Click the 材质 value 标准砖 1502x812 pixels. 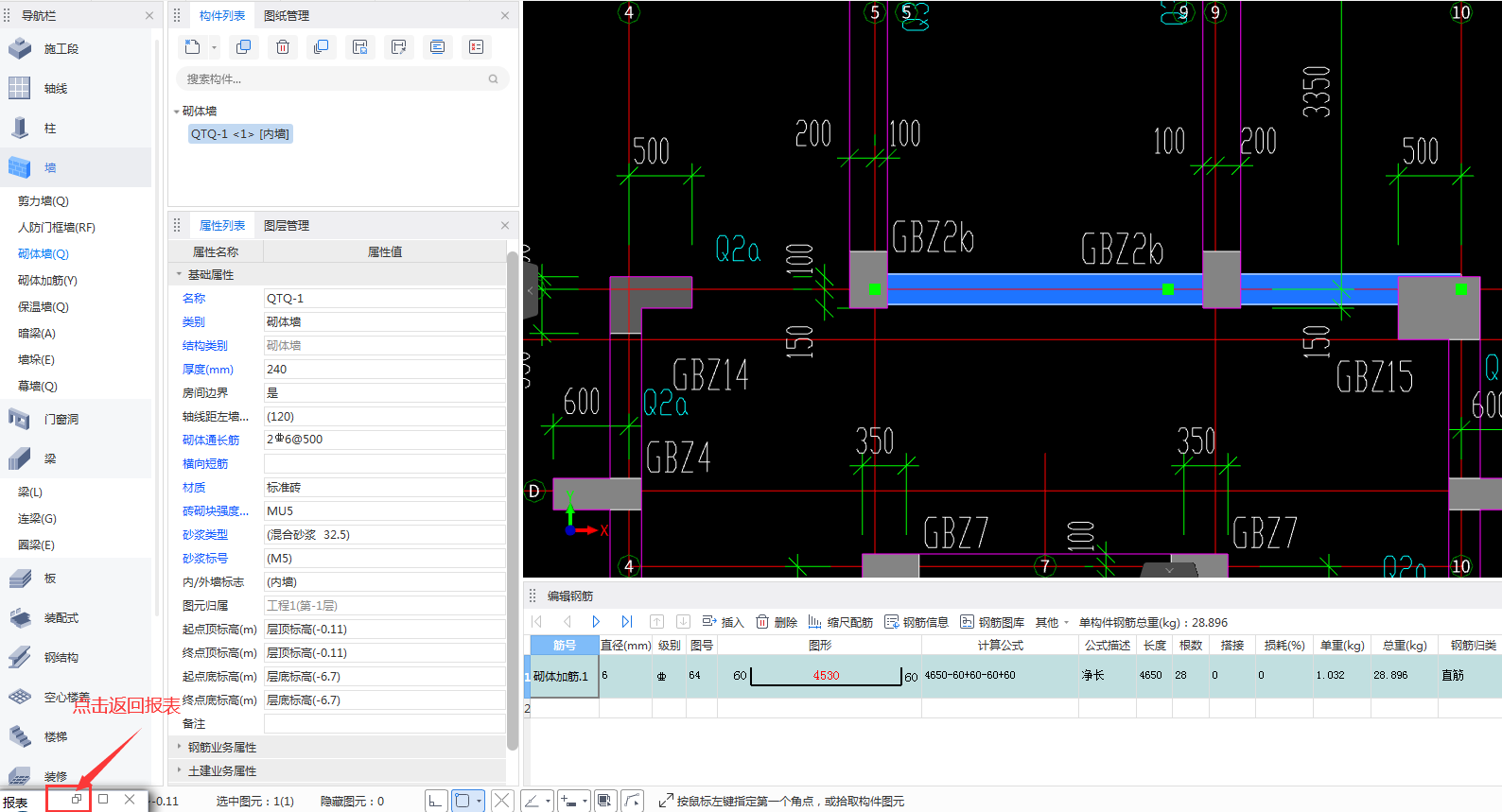click(384, 488)
